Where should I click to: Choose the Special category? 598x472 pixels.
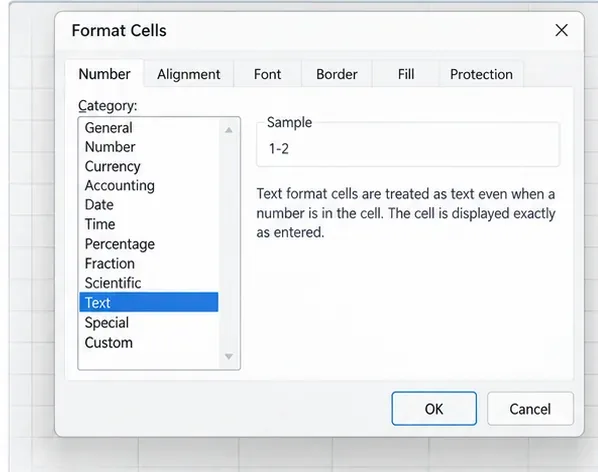point(149,323)
